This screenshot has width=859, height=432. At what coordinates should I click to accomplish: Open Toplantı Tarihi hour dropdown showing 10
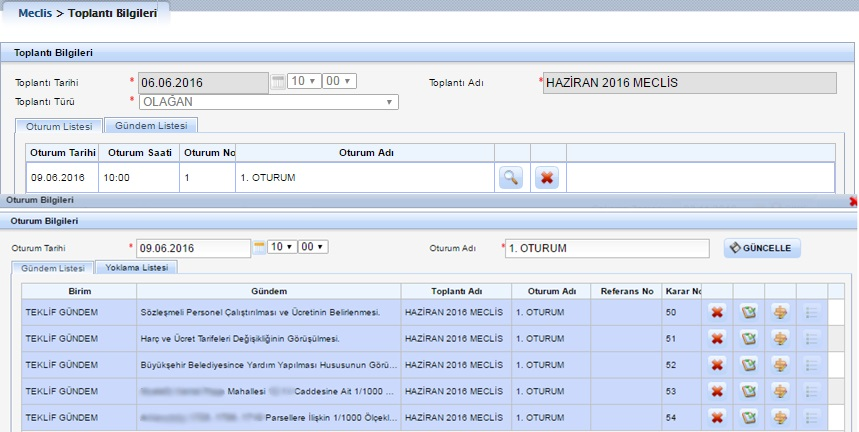[305, 81]
